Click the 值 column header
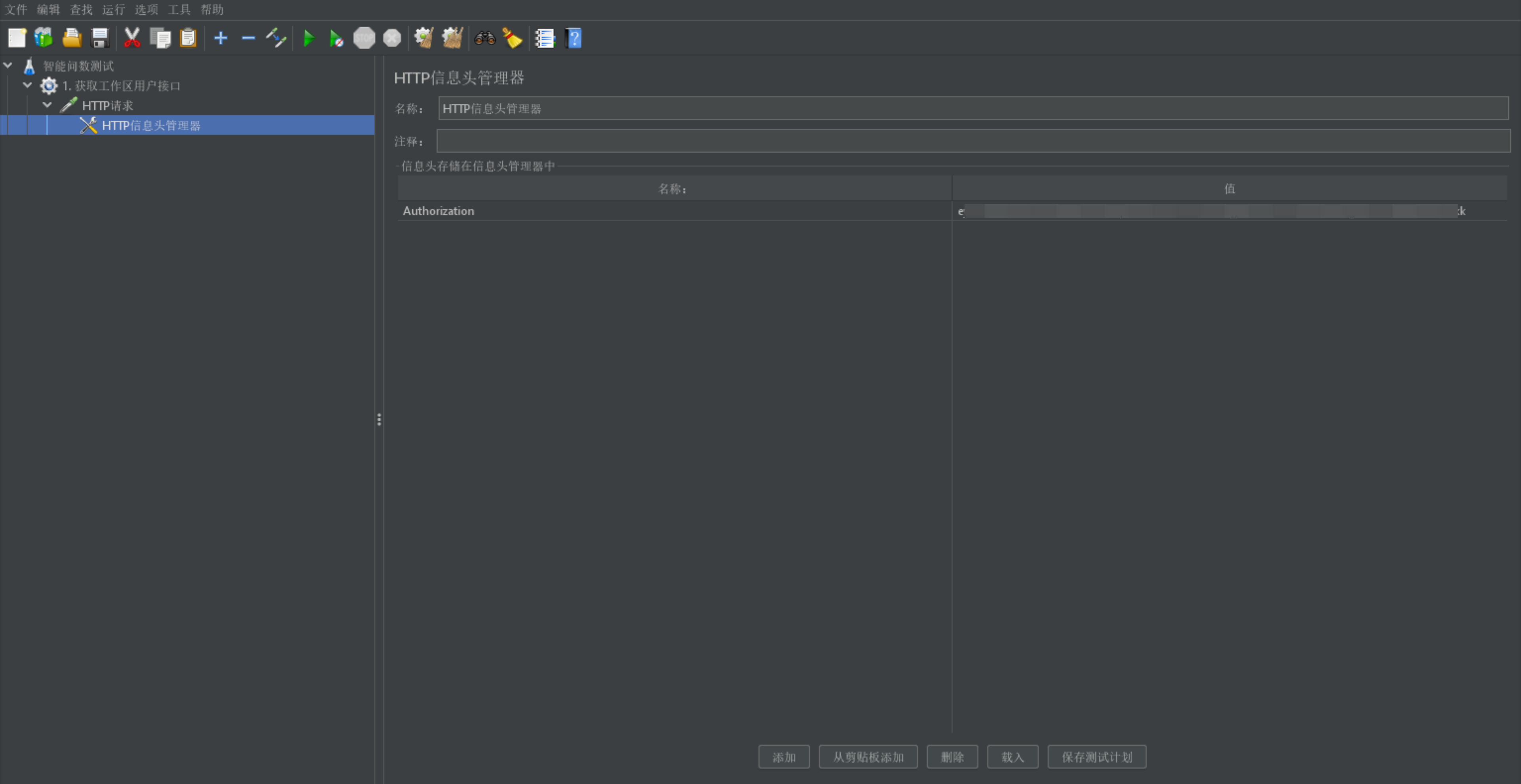The image size is (1521, 784). pyautogui.click(x=1229, y=188)
